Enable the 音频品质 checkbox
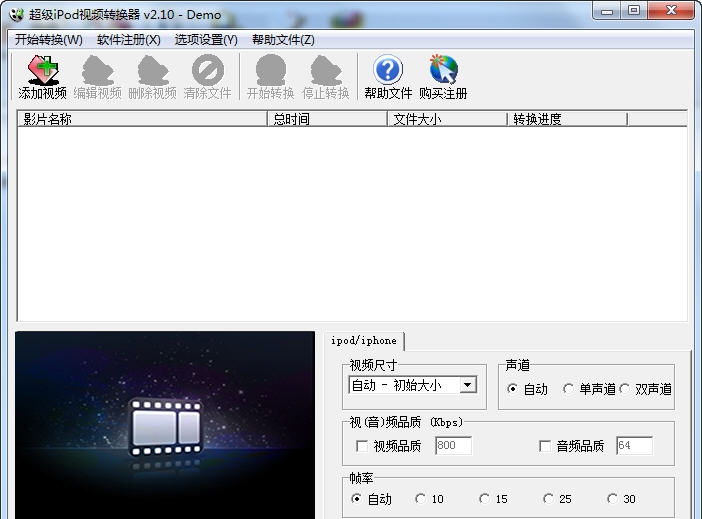 pyautogui.click(x=545, y=446)
